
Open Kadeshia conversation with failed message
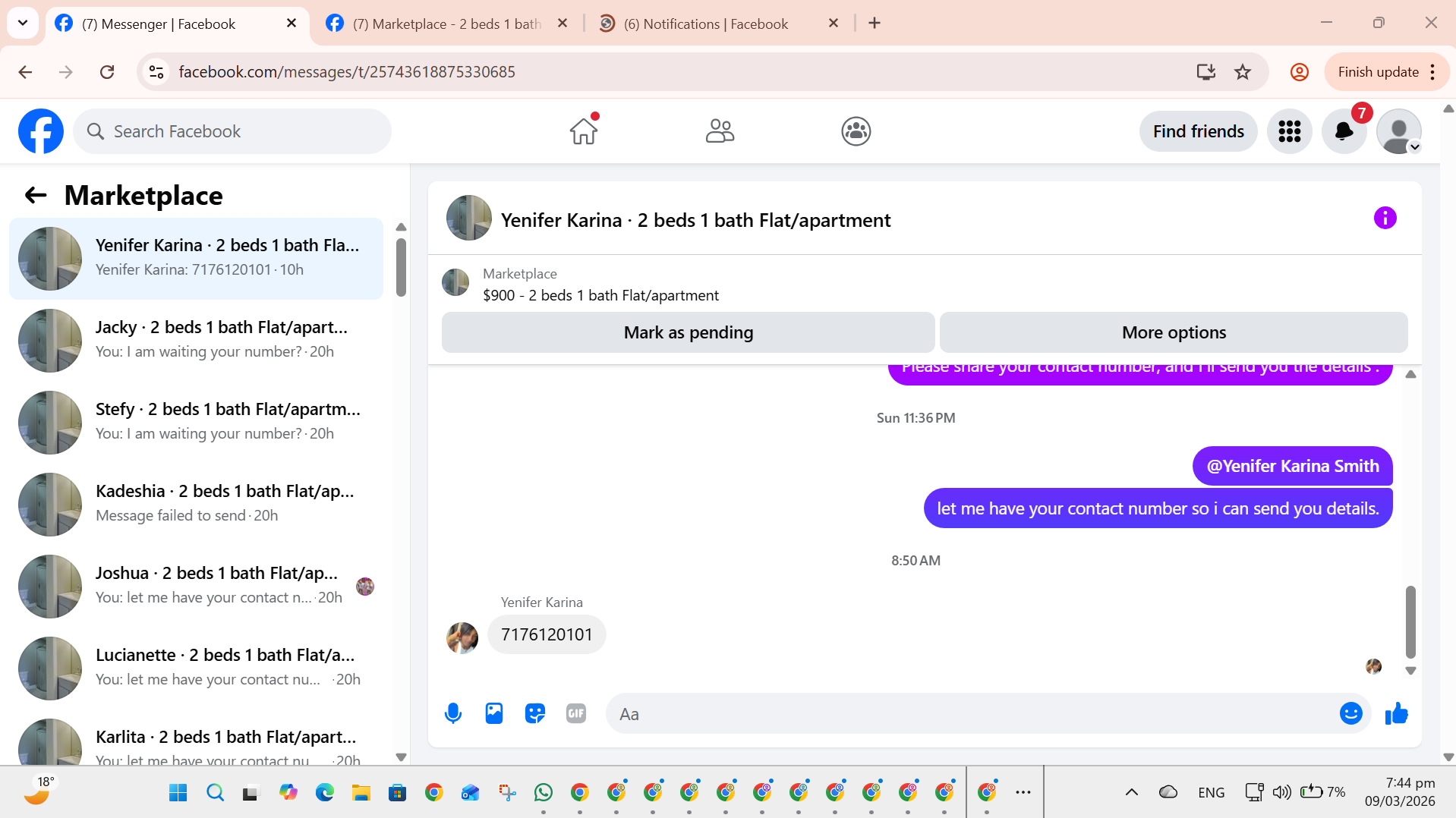pos(197,504)
